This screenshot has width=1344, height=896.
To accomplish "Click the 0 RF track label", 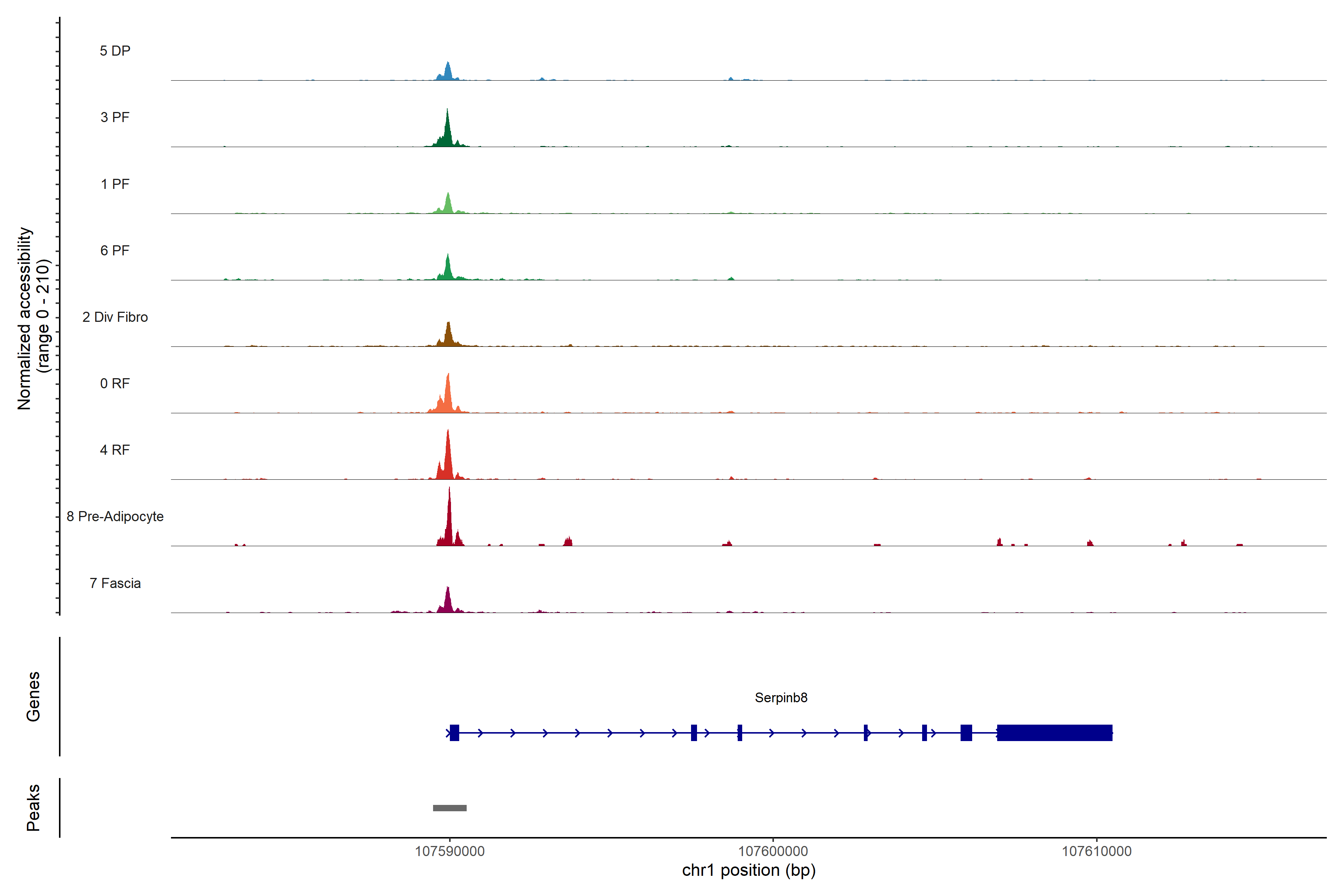I will click(115, 383).
